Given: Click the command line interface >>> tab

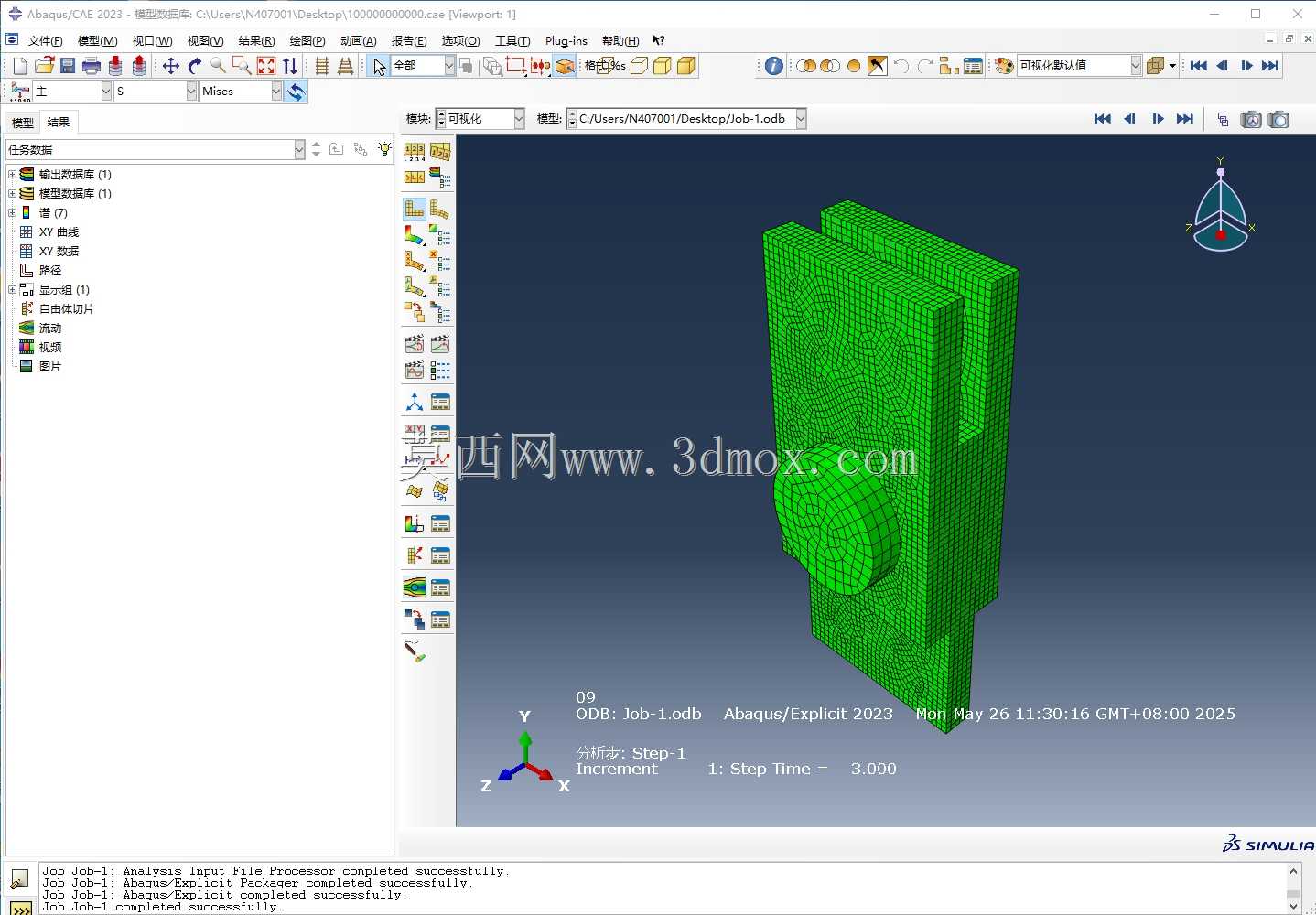Looking at the screenshot, I should (19, 909).
